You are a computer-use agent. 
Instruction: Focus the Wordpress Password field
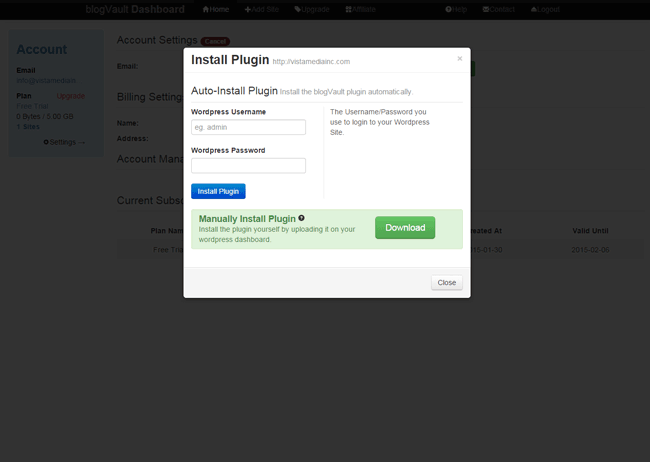click(x=248, y=165)
